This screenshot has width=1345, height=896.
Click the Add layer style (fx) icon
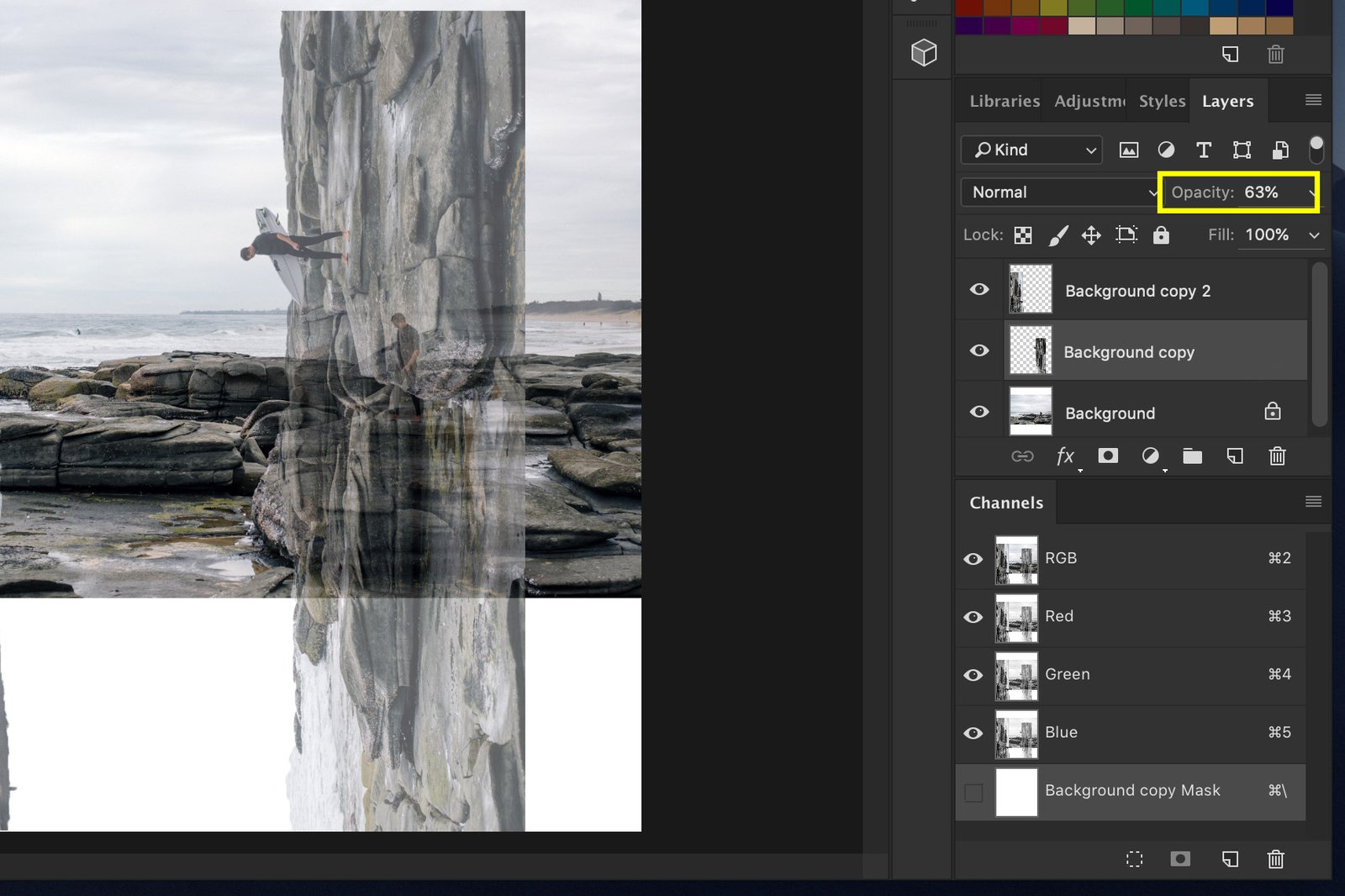(x=1066, y=456)
